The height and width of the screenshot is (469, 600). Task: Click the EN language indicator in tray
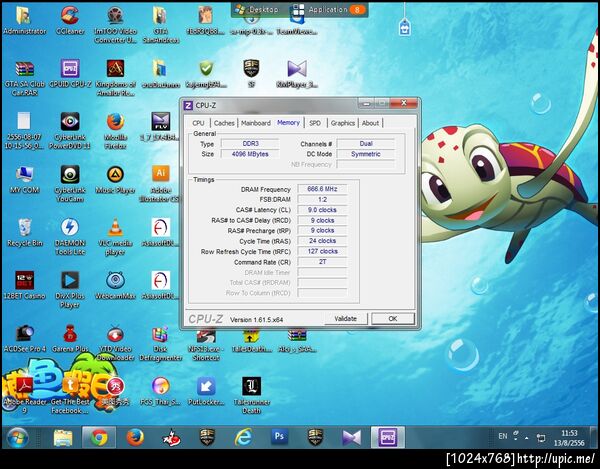(x=502, y=436)
